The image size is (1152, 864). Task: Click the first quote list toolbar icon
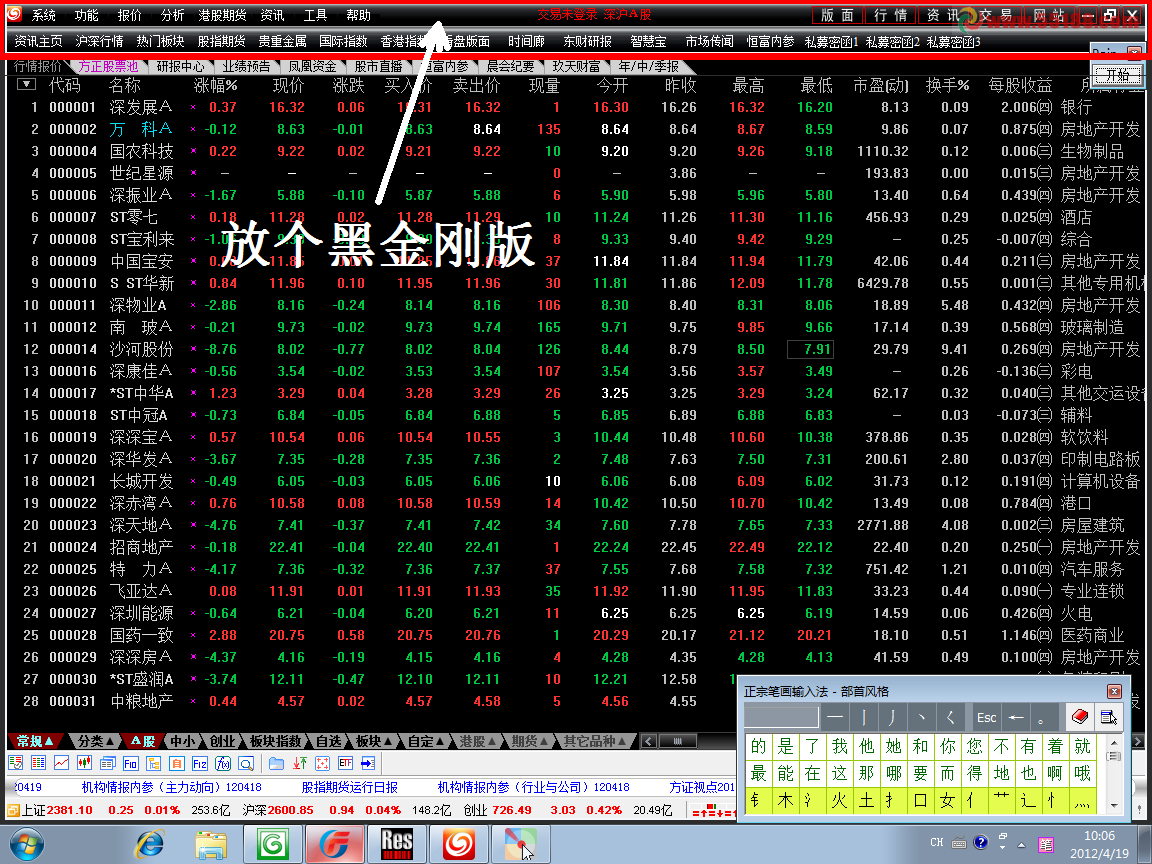click(x=15, y=763)
